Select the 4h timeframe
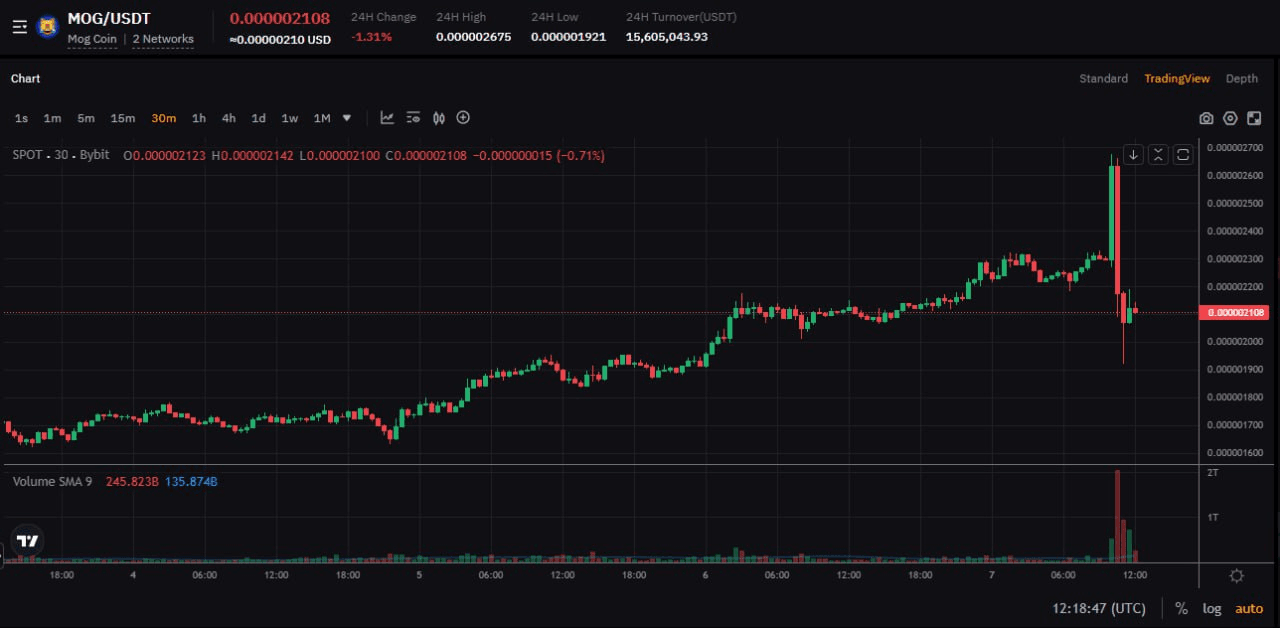1280x628 pixels. tap(229, 118)
